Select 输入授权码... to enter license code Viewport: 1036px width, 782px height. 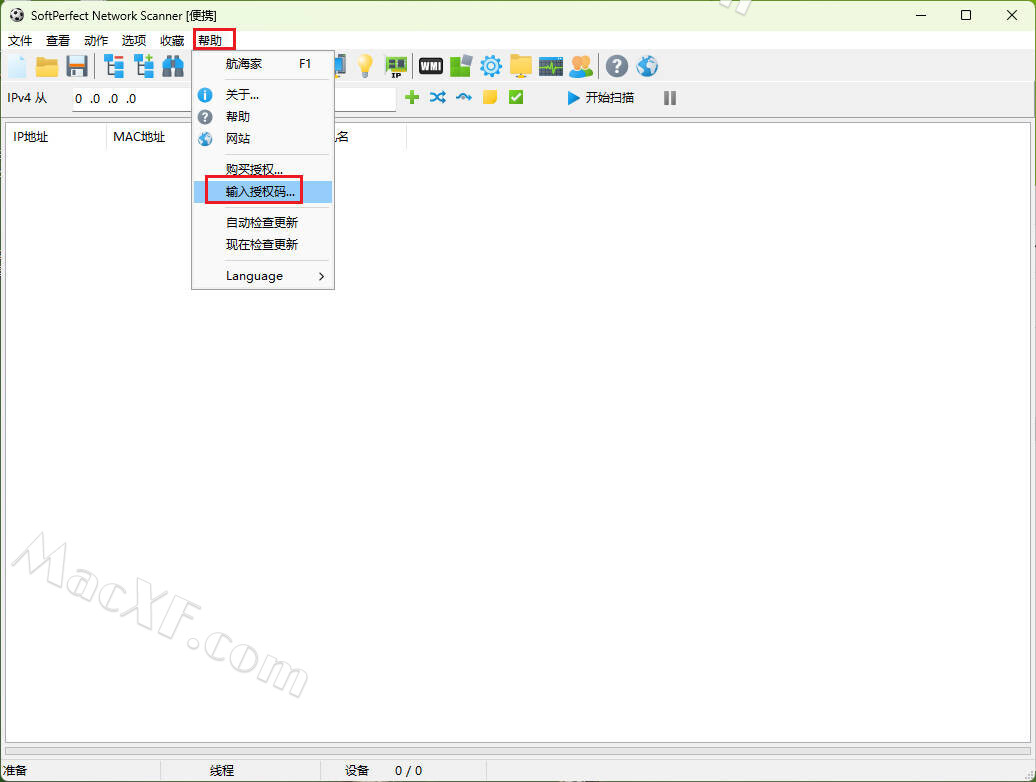pyautogui.click(x=263, y=192)
